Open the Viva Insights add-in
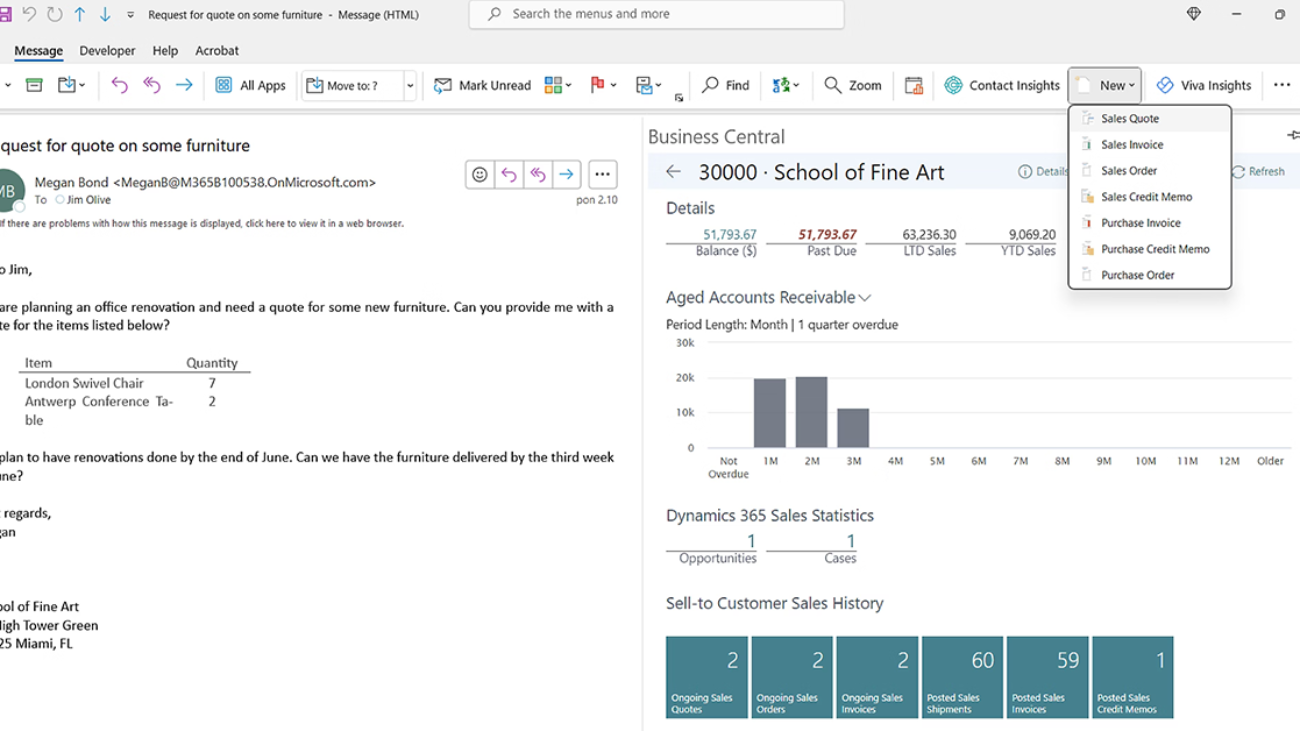The image size is (1300, 731). tap(1204, 85)
